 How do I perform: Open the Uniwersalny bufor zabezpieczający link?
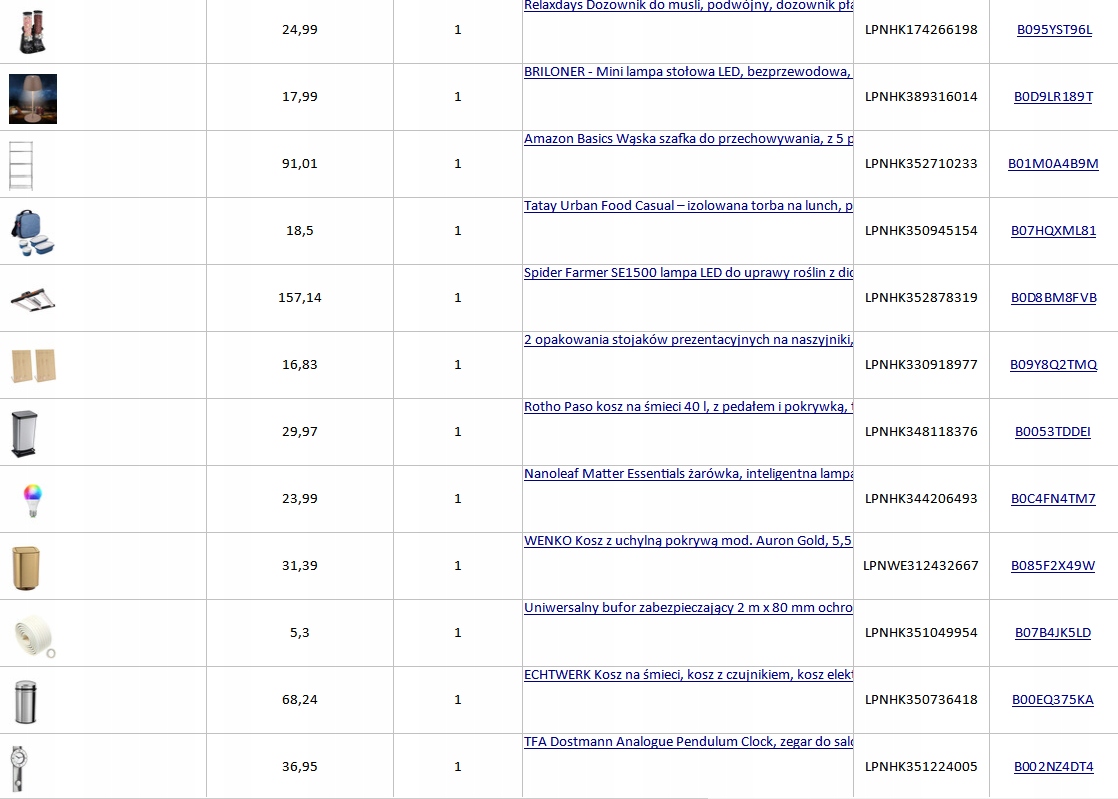688,608
